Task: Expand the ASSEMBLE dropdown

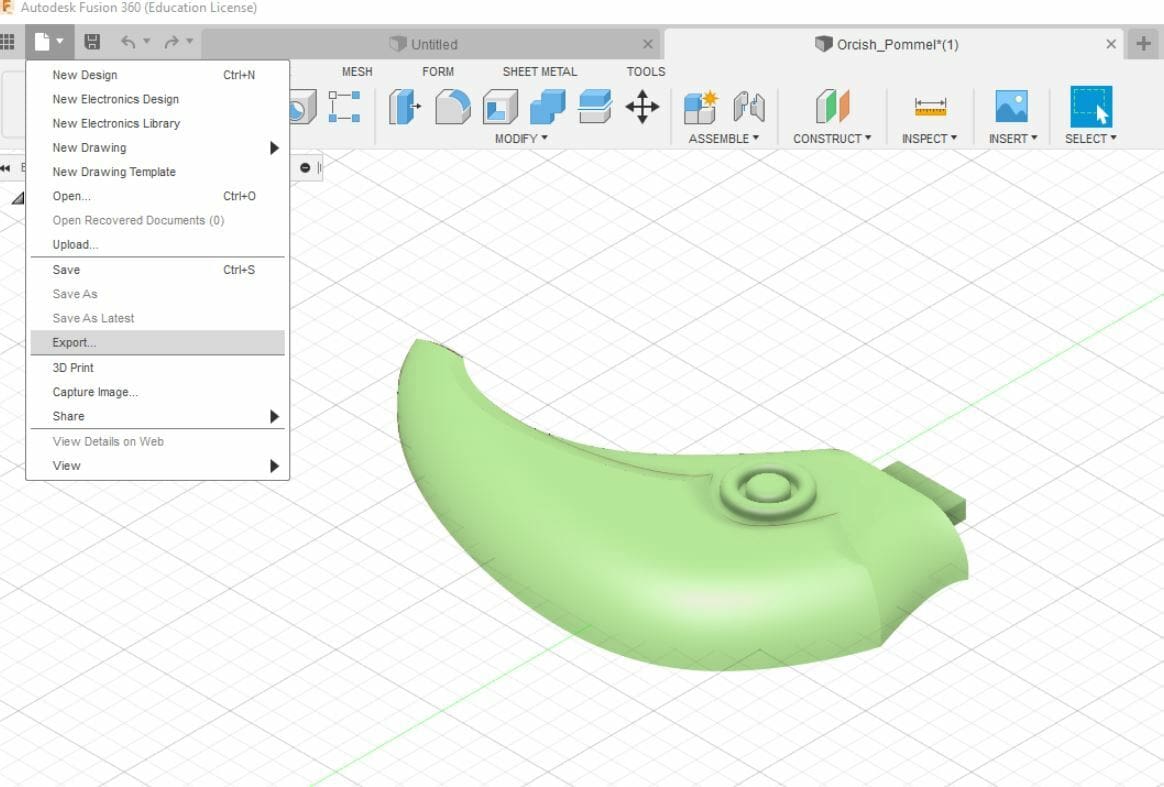Action: point(724,139)
